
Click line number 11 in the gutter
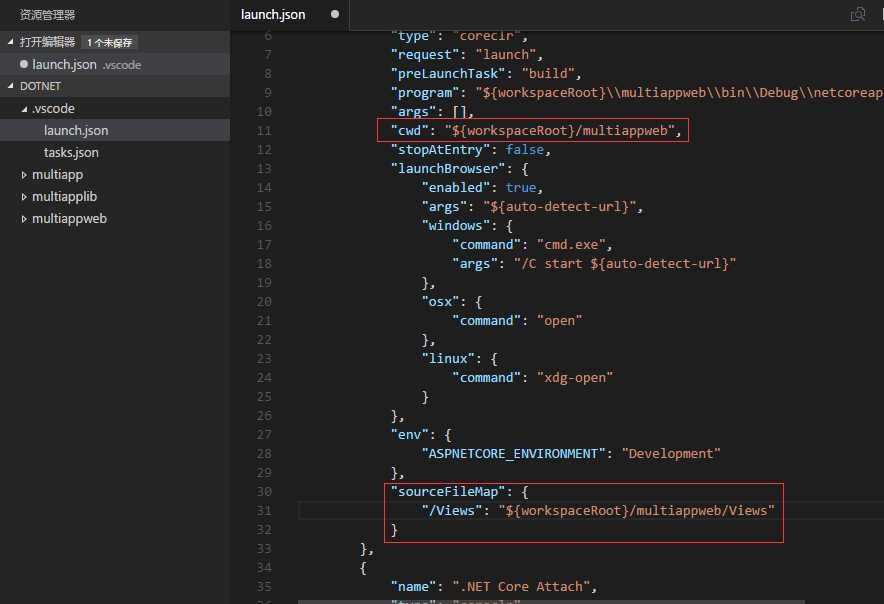coord(264,131)
